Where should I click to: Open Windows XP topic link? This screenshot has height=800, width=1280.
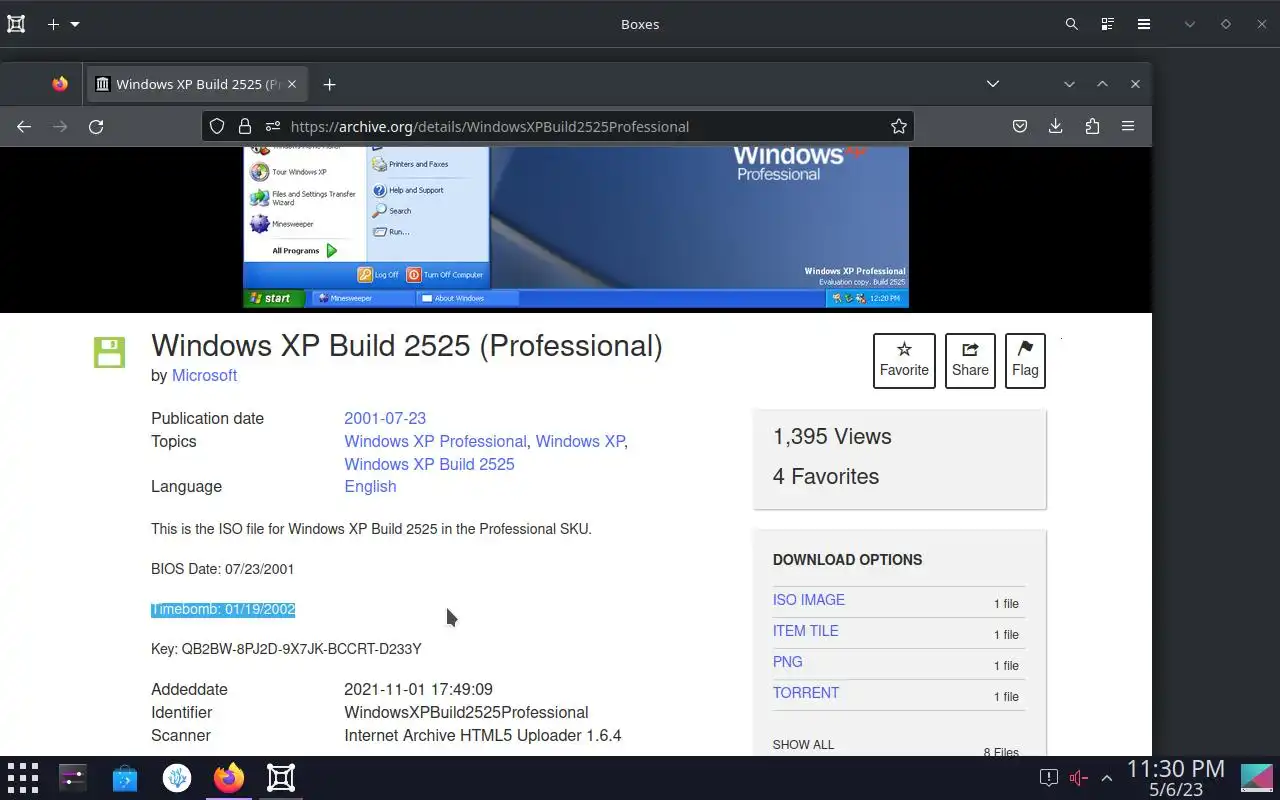point(580,441)
